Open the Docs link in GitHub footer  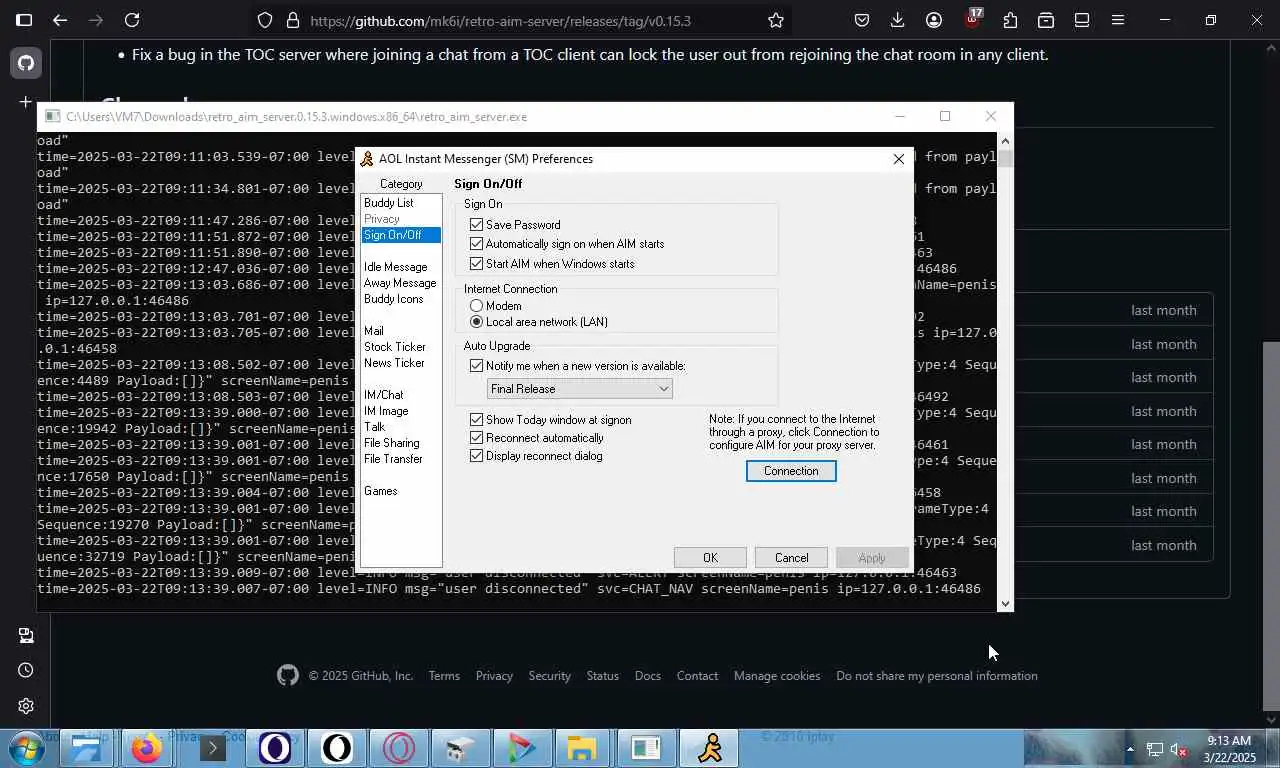(648, 676)
